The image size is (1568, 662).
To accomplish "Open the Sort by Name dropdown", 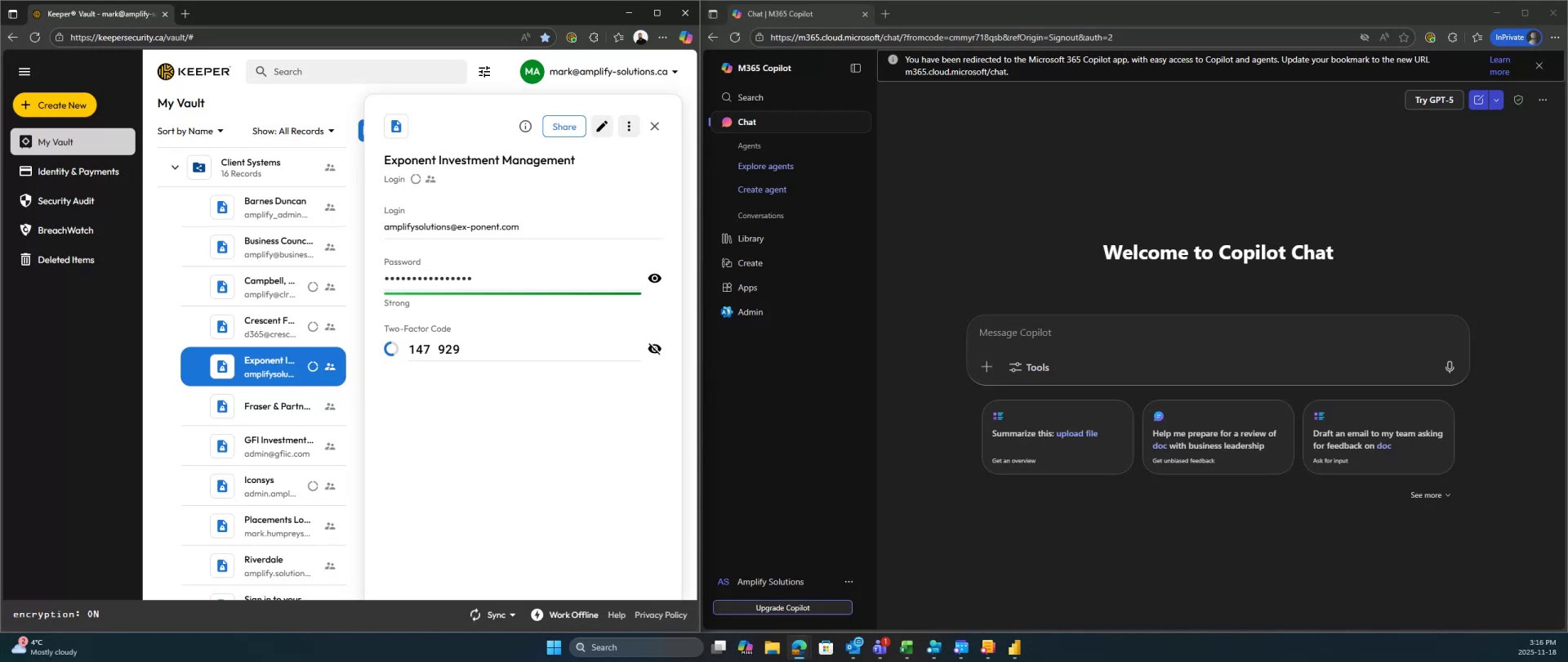I will (190, 132).
